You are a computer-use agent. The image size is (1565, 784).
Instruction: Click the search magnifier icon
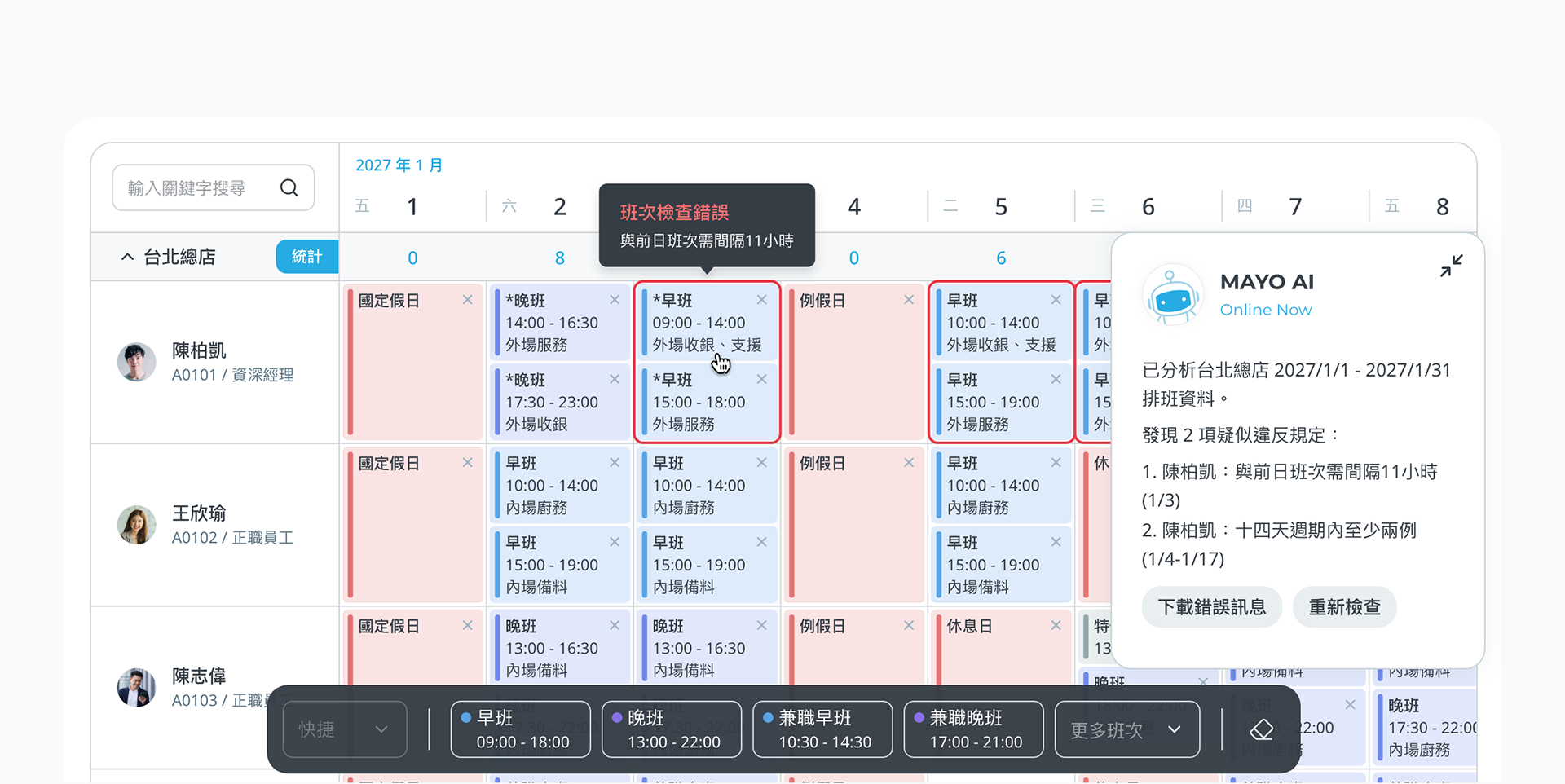coord(289,188)
